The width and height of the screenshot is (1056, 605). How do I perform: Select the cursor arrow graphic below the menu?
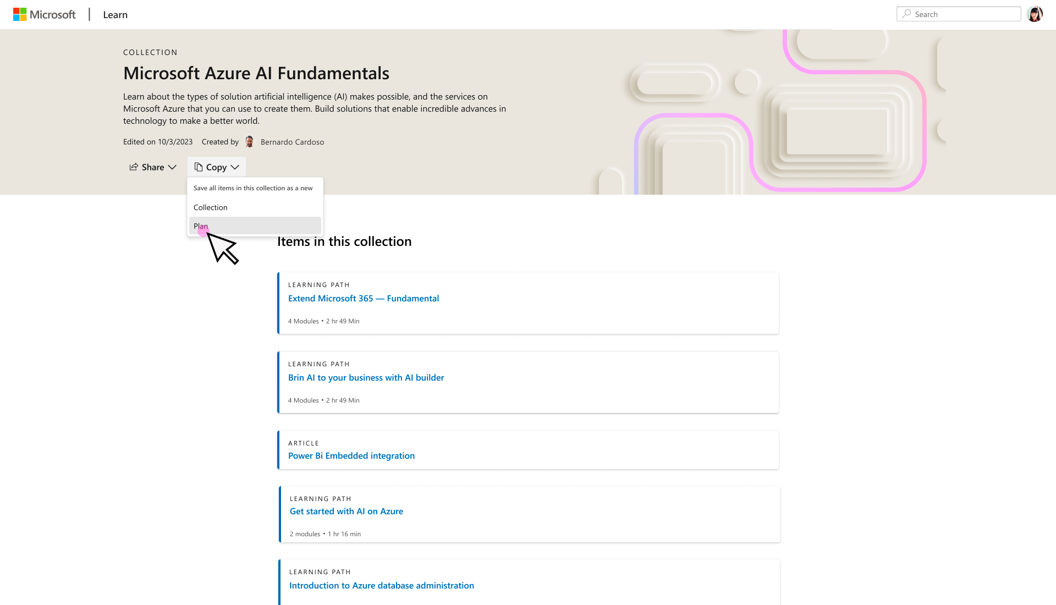(221, 247)
